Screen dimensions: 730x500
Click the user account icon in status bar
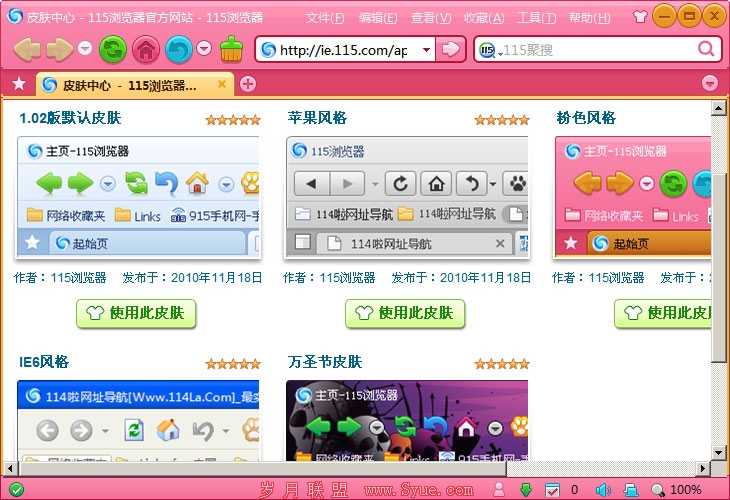coord(499,489)
